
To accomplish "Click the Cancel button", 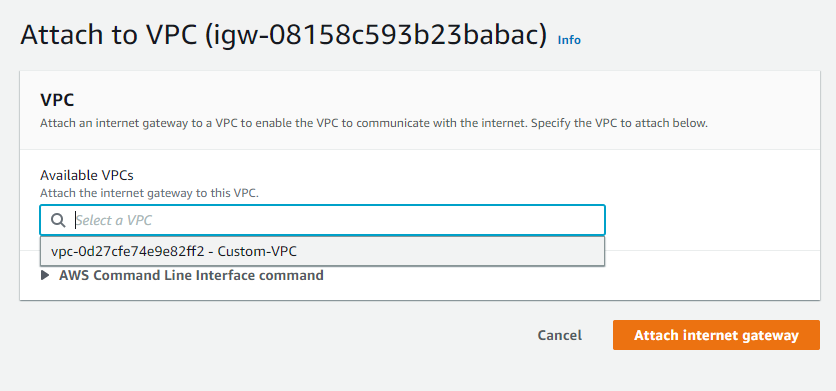I will 559,335.
